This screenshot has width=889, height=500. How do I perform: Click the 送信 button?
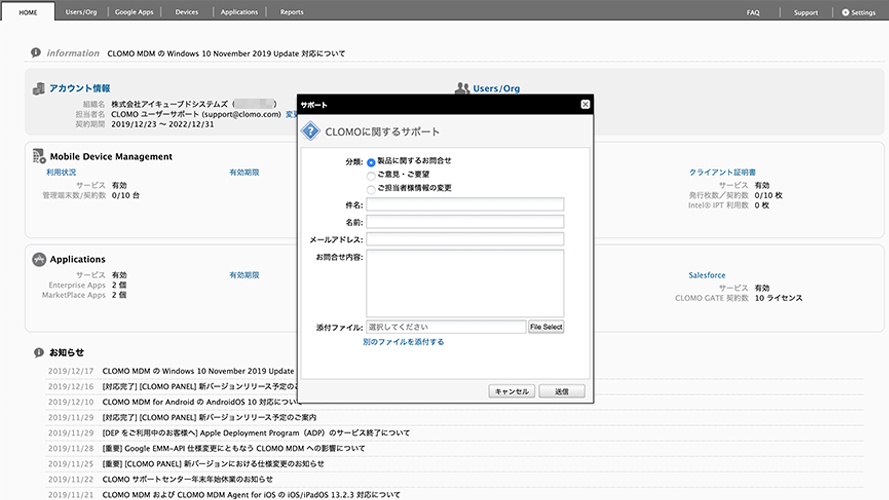[x=562, y=391]
